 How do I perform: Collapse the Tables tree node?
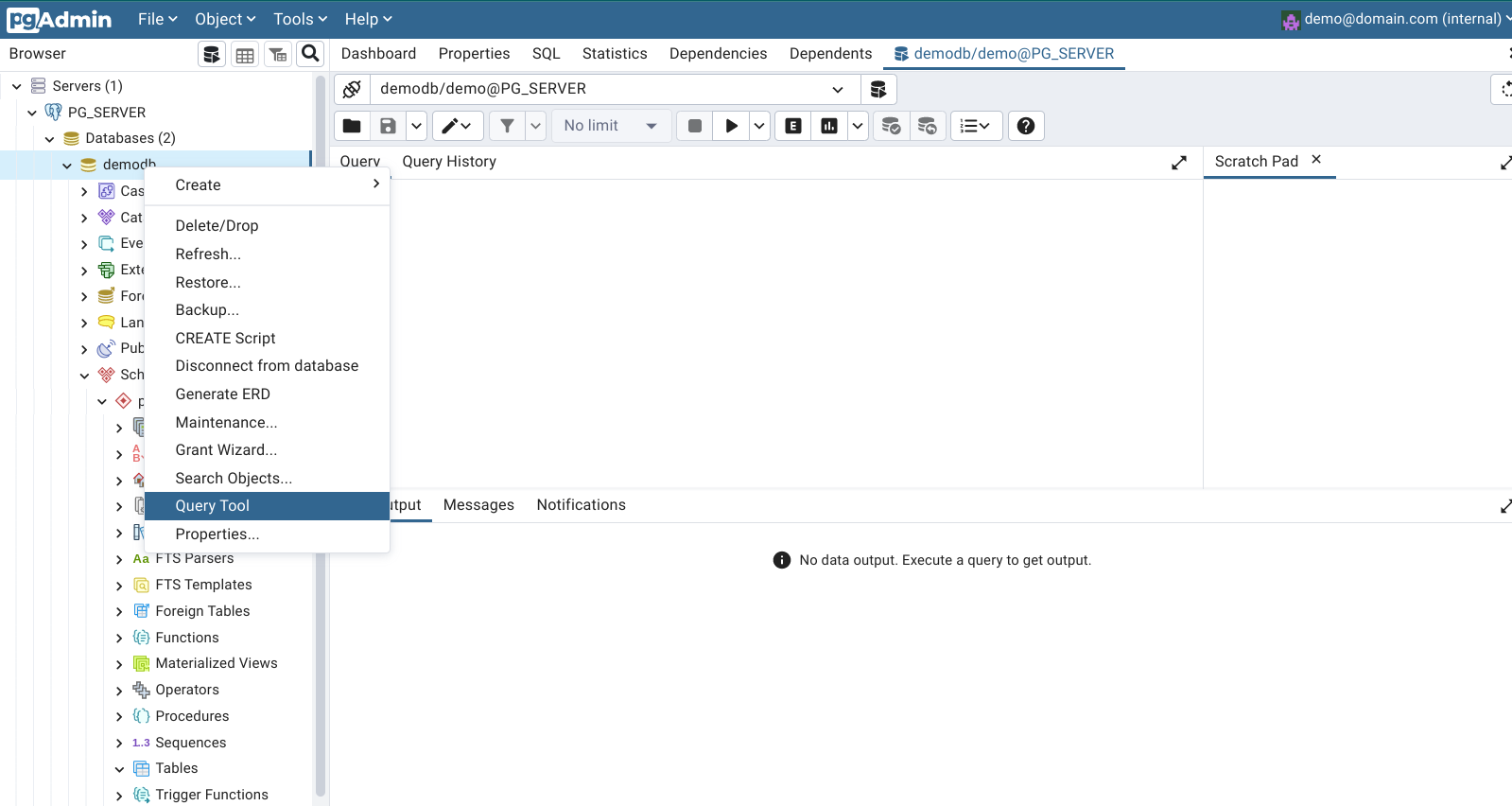(119, 769)
